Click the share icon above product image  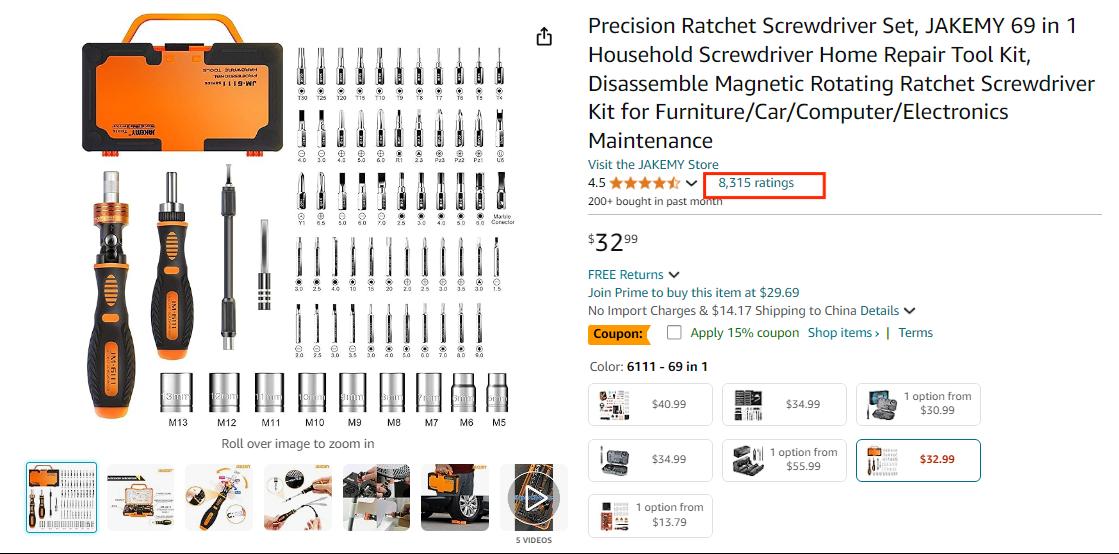544,37
